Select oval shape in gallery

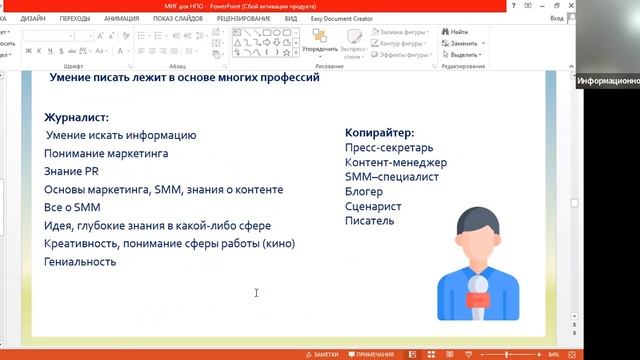click(277, 32)
